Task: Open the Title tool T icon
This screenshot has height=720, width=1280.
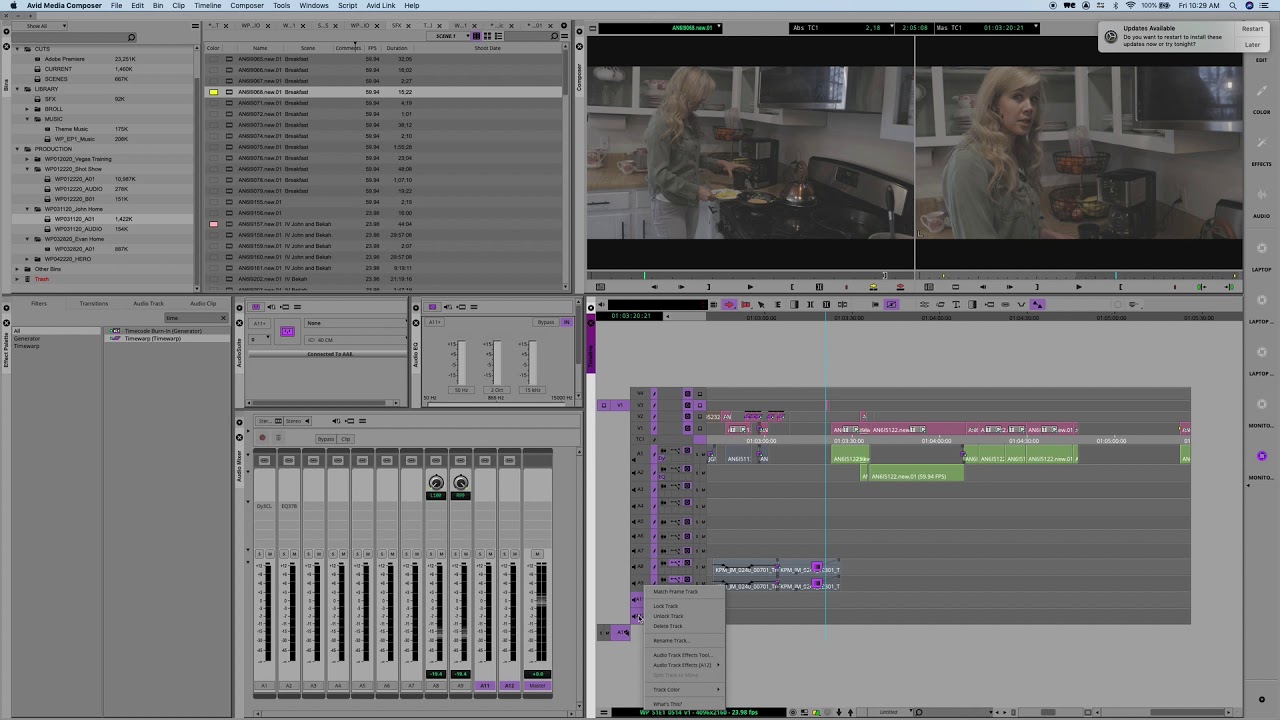Action: tap(956, 304)
